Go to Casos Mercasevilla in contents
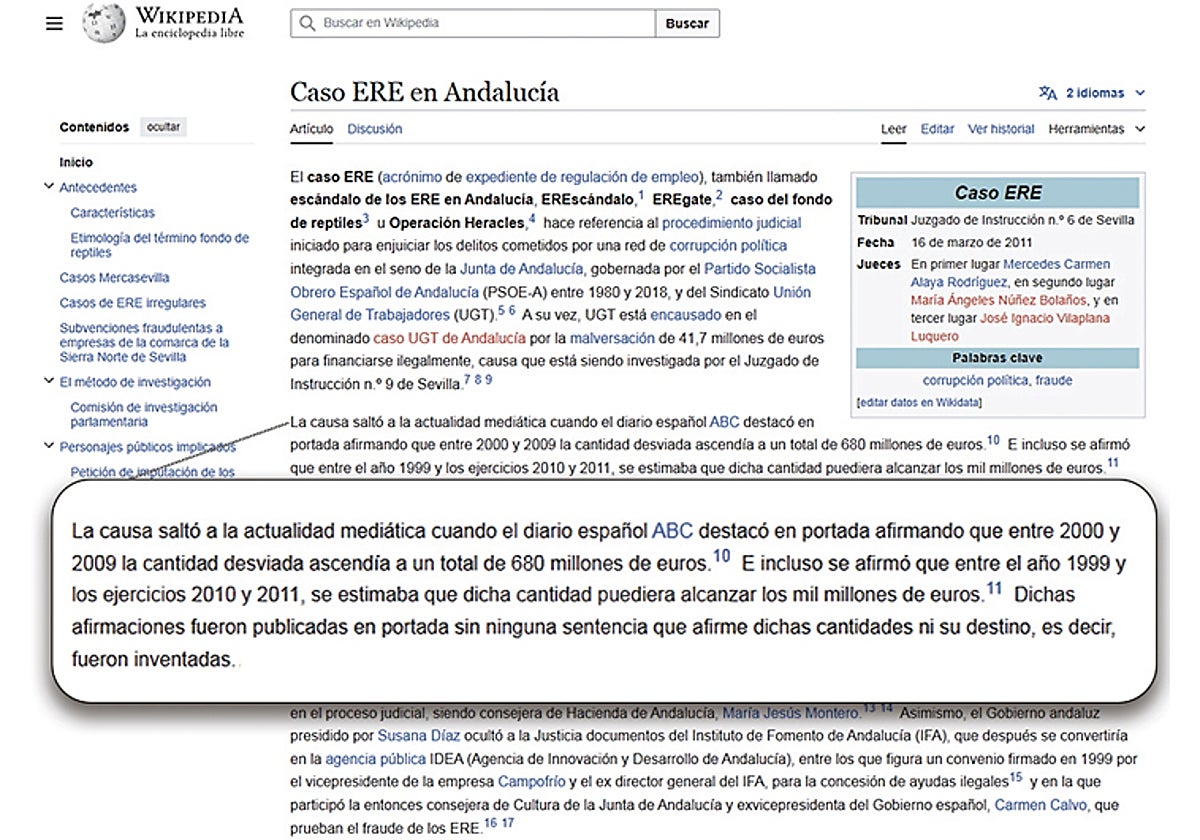Image resolution: width=1200 pixels, height=840 pixels. pyautogui.click(x=114, y=278)
